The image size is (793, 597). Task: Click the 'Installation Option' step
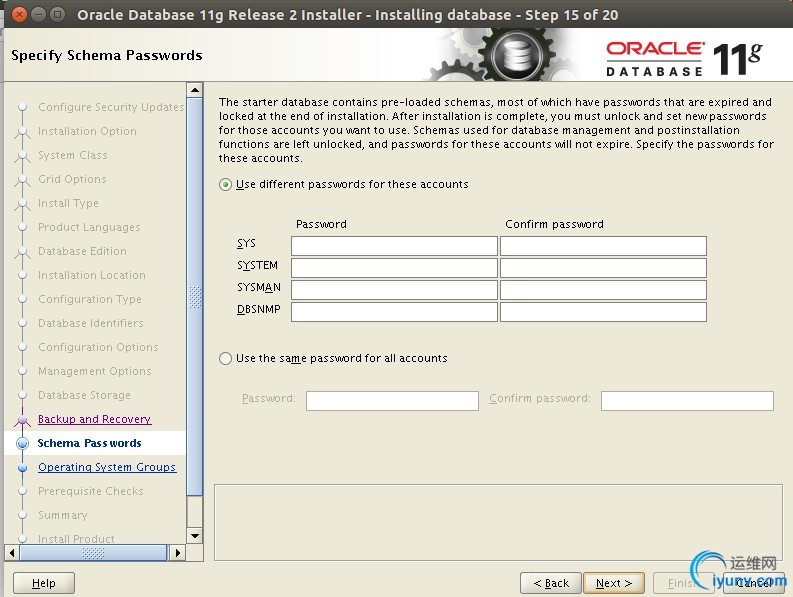coord(87,131)
